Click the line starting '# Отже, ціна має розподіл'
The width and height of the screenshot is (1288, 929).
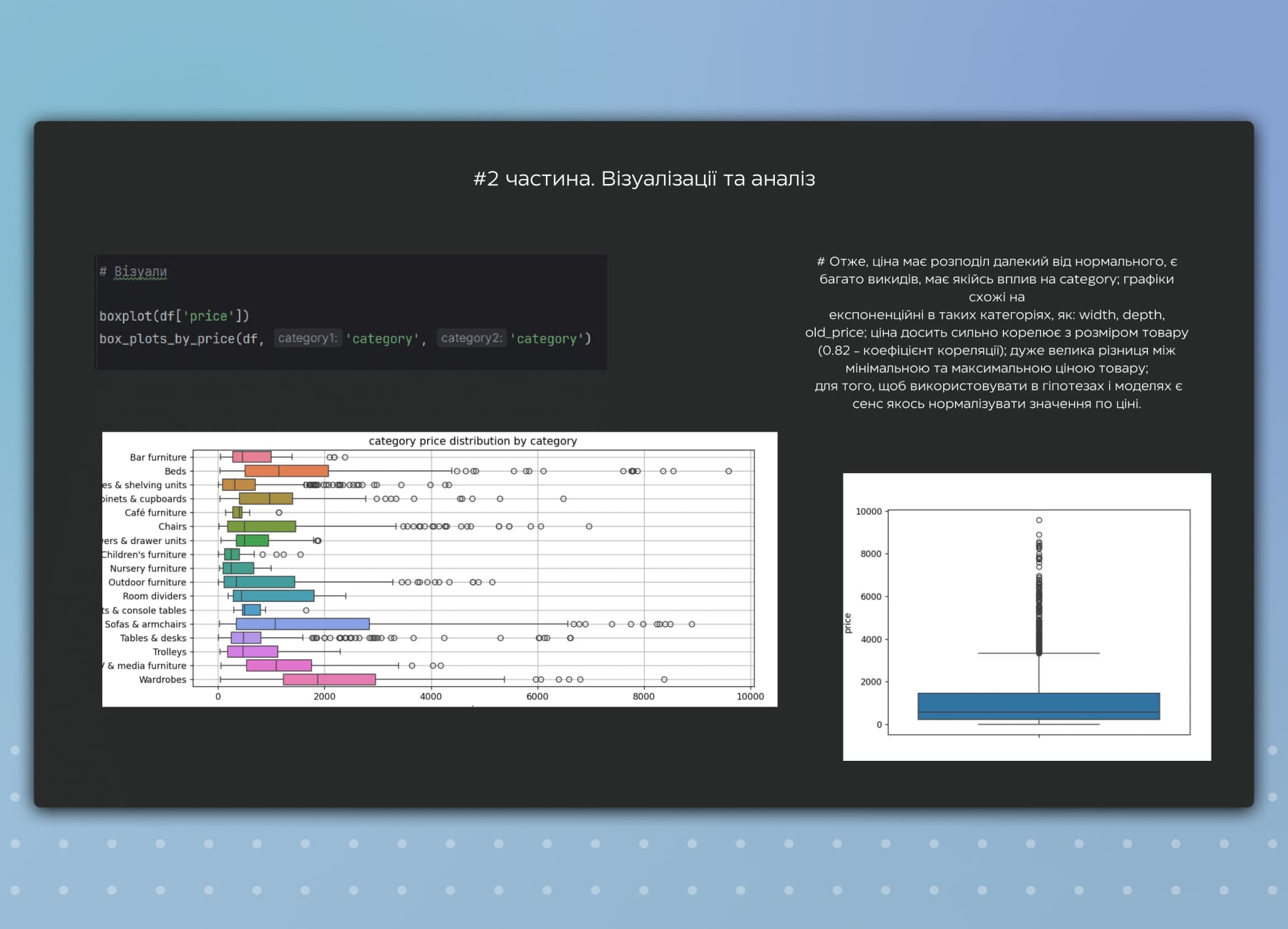pos(997,262)
